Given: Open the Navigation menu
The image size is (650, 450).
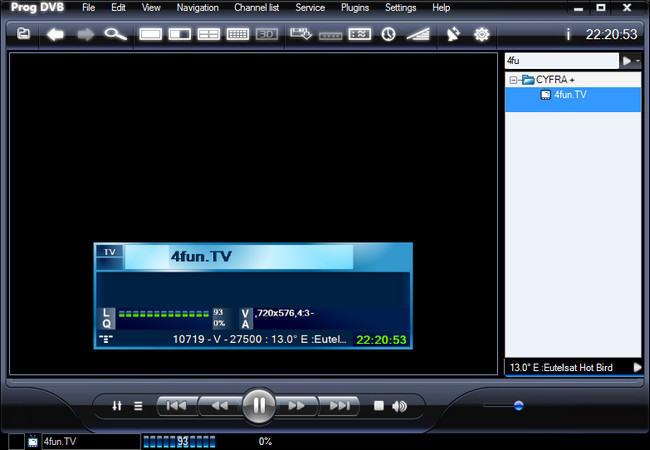Looking at the screenshot, I should [197, 7].
